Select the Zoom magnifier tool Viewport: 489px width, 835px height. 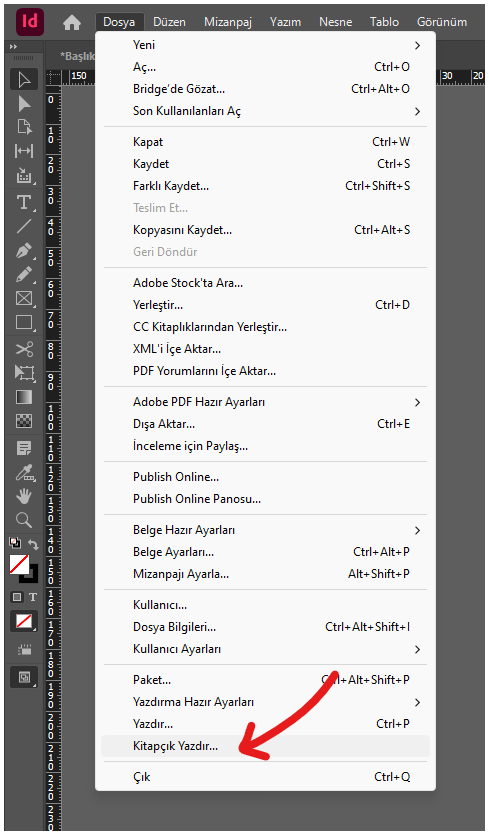click(x=24, y=519)
